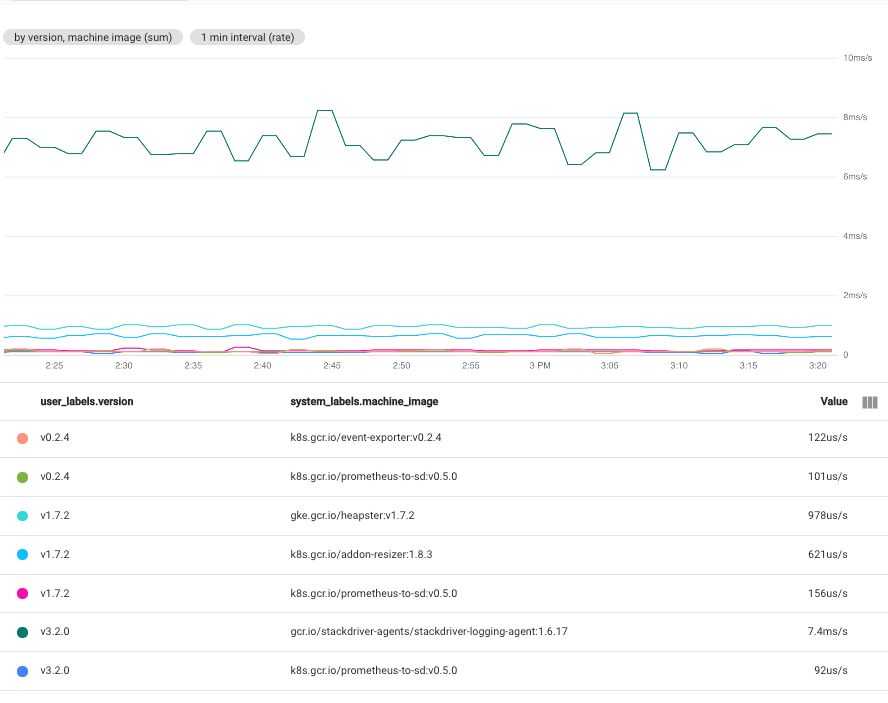Click the 3 PM label on the time axis

point(538,365)
